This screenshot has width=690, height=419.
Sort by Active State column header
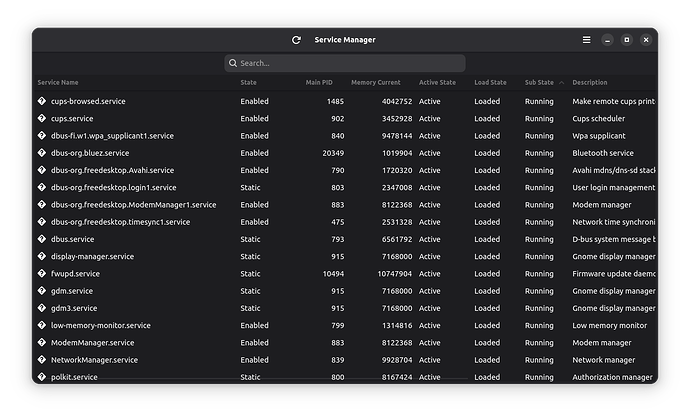436,82
